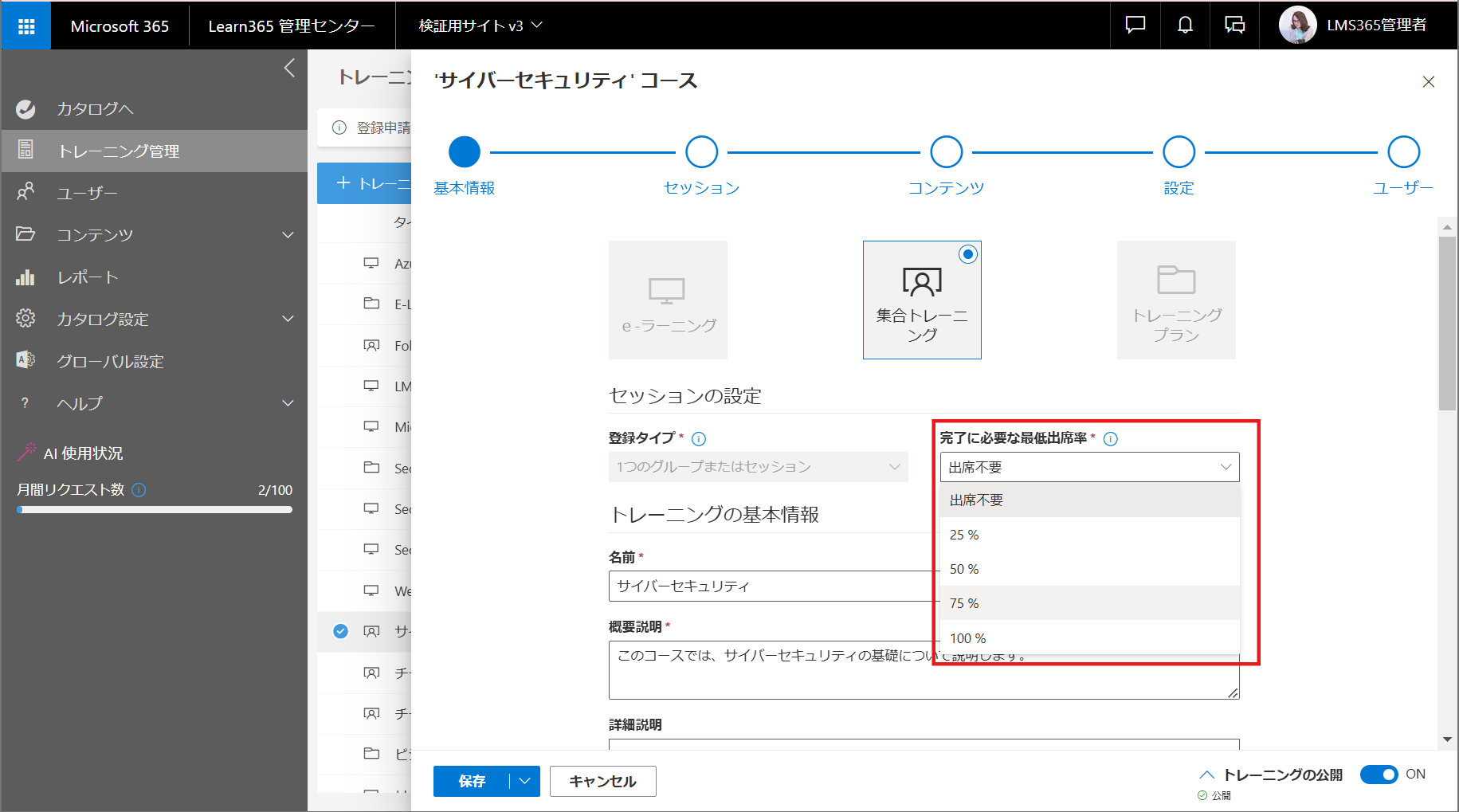Select the 集合トレーニング course type radio
1459x812 pixels.
pos(968,255)
